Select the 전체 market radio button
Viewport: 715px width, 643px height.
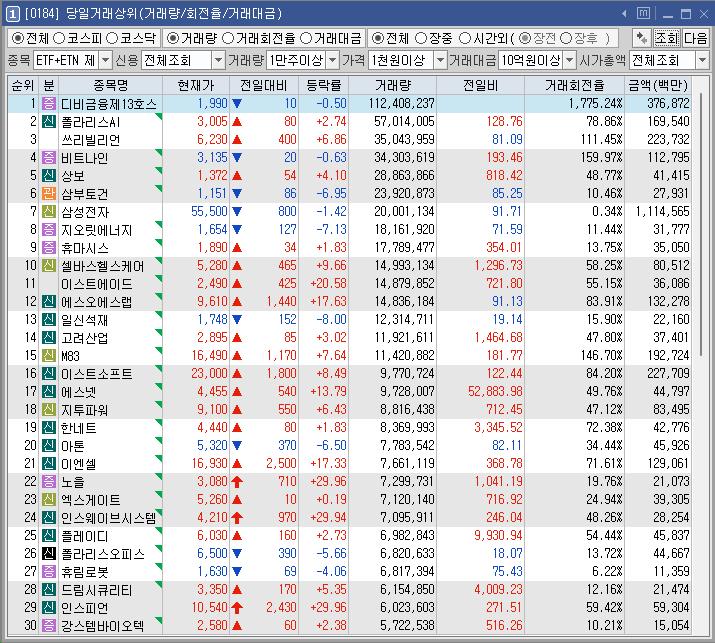coord(17,38)
